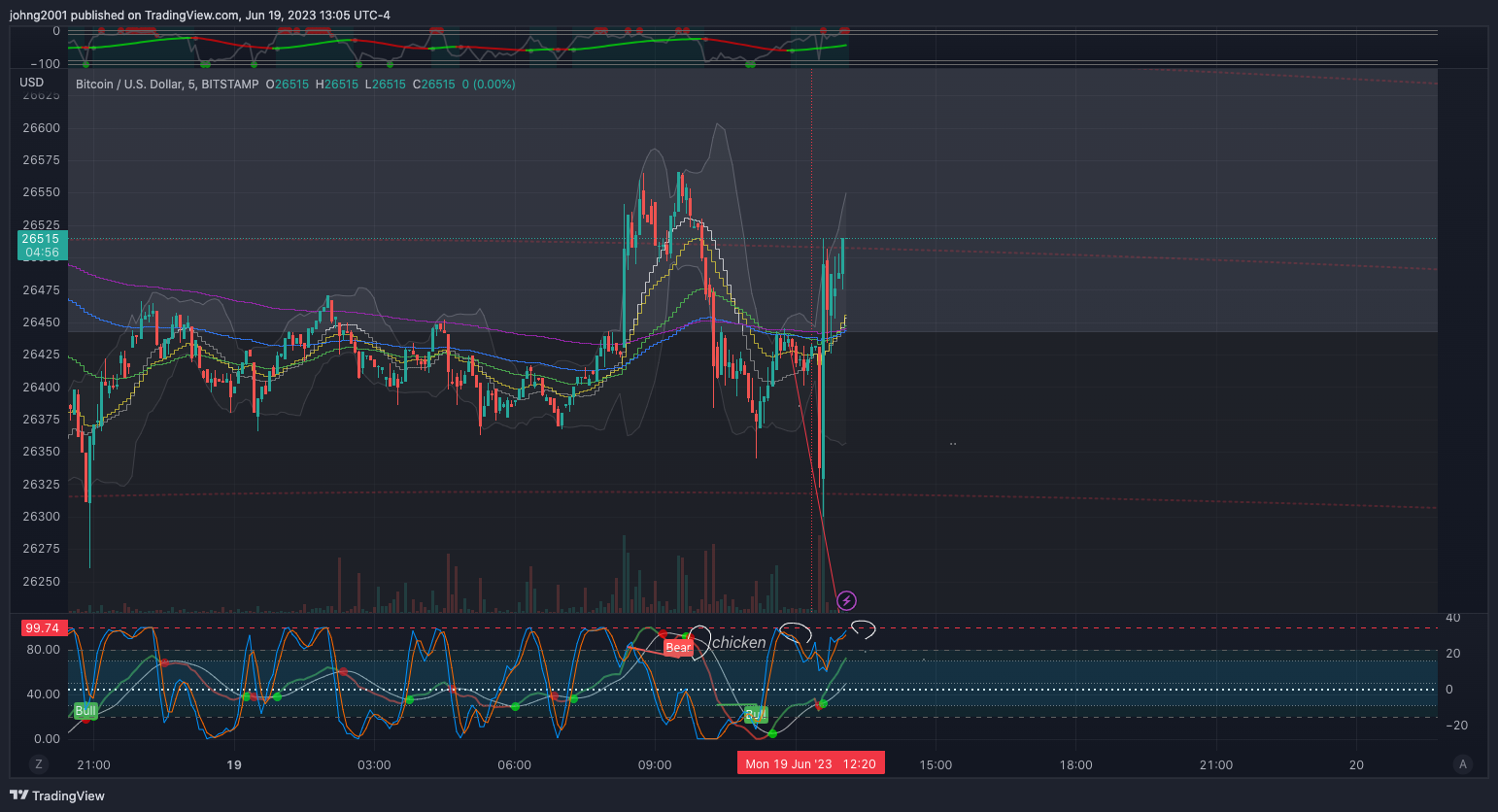
Task: Click the USD currency label
Action: (32, 83)
